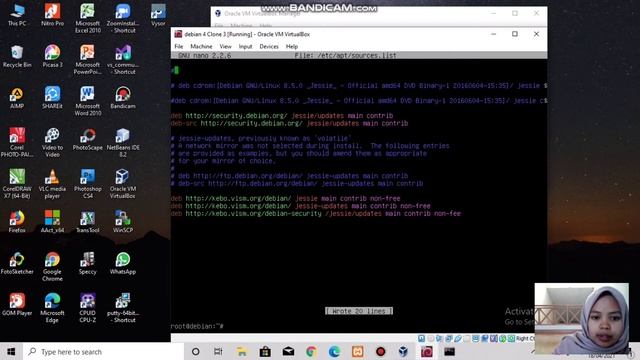Select the ZoomInstaller shortcut on the desktop
640x360 pixels.
[123, 18]
